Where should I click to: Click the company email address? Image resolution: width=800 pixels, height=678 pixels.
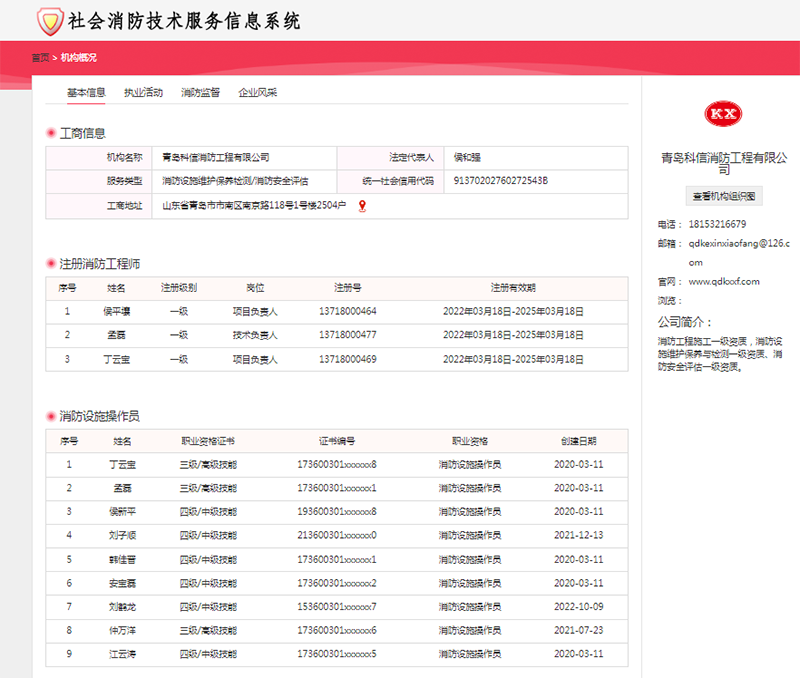[x=737, y=243]
